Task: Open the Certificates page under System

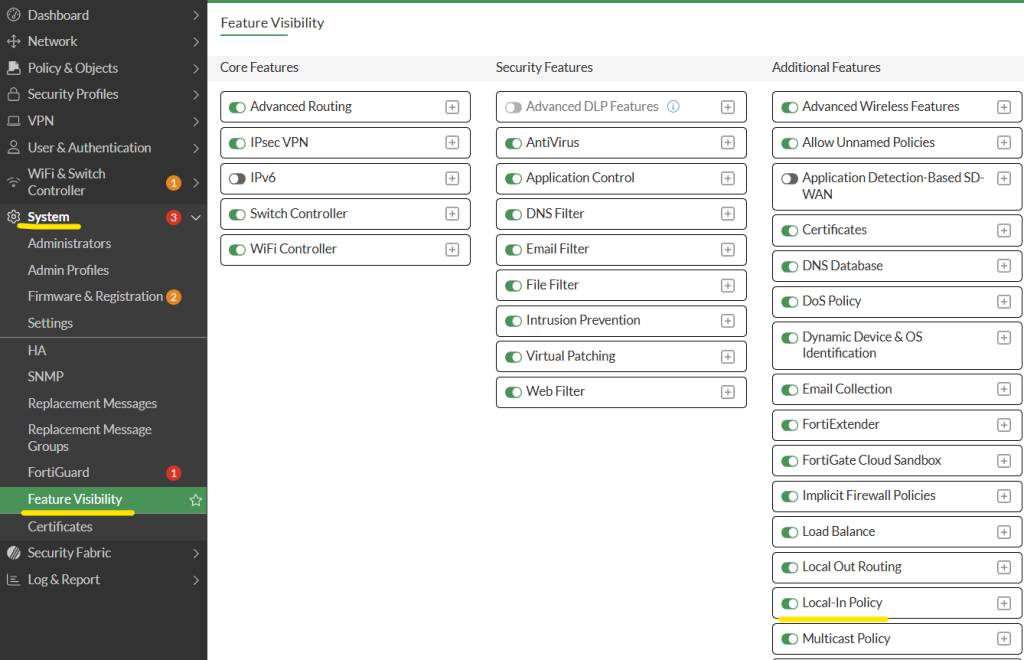Action: click(x=60, y=527)
